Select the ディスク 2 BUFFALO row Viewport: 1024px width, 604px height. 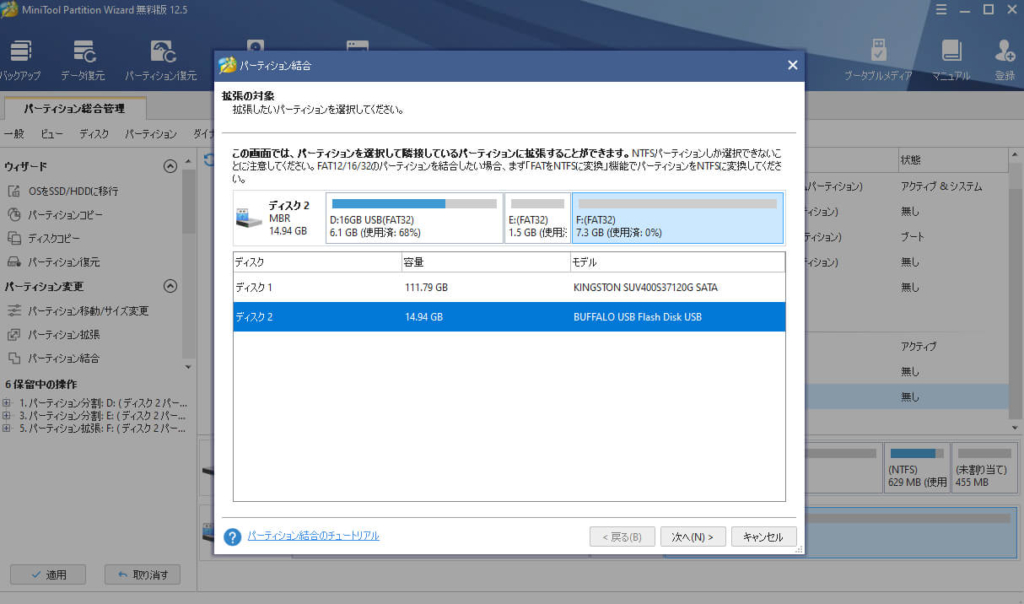pyautogui.click(x=509, y=317)
